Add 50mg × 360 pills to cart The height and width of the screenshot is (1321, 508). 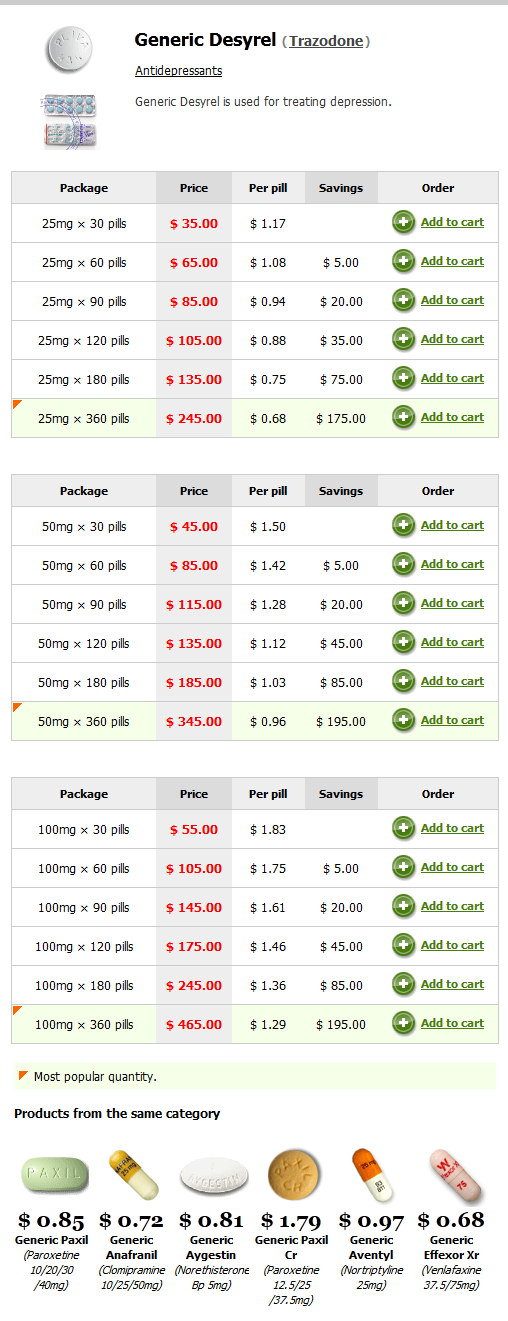pos(452,720)
